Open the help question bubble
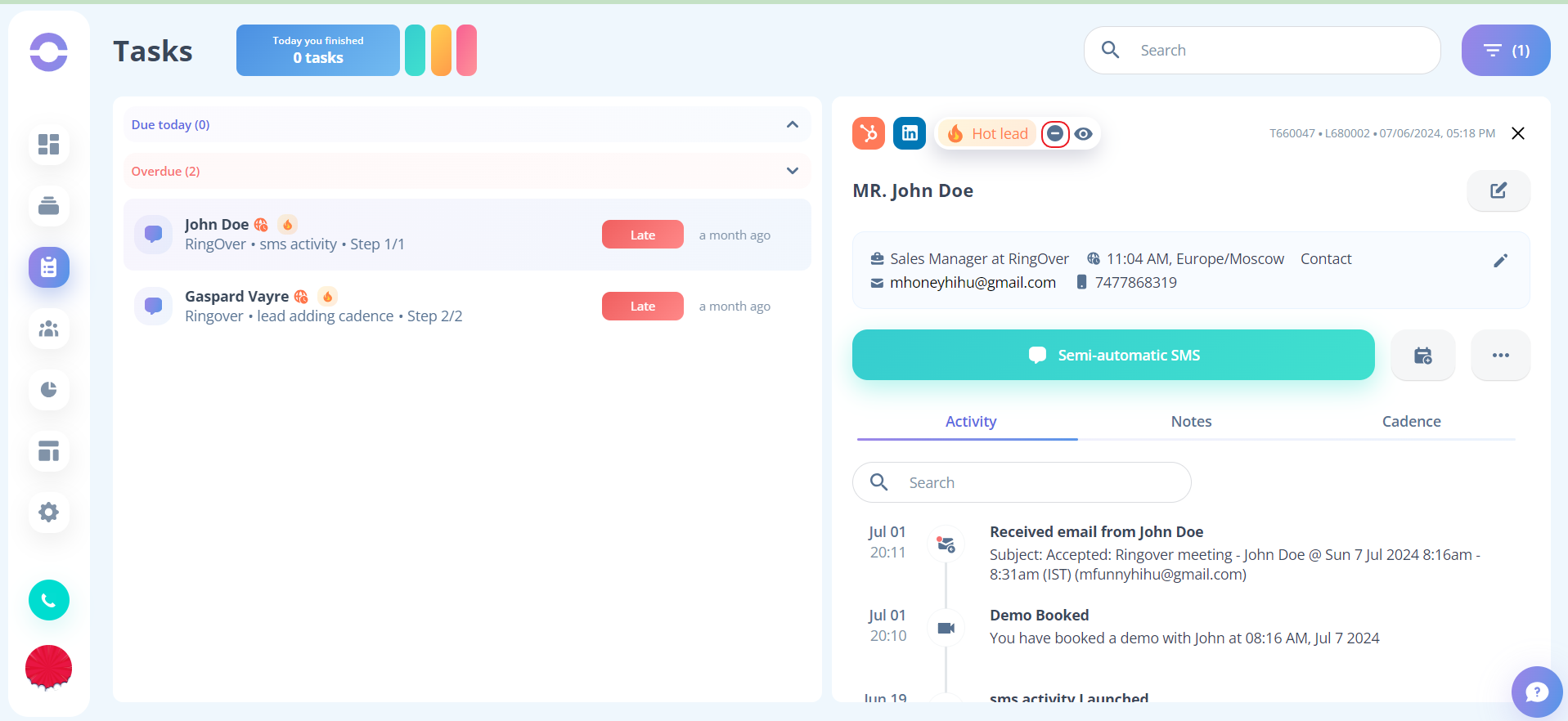The image size is (1568, 721). click(x=1537, y=692)
